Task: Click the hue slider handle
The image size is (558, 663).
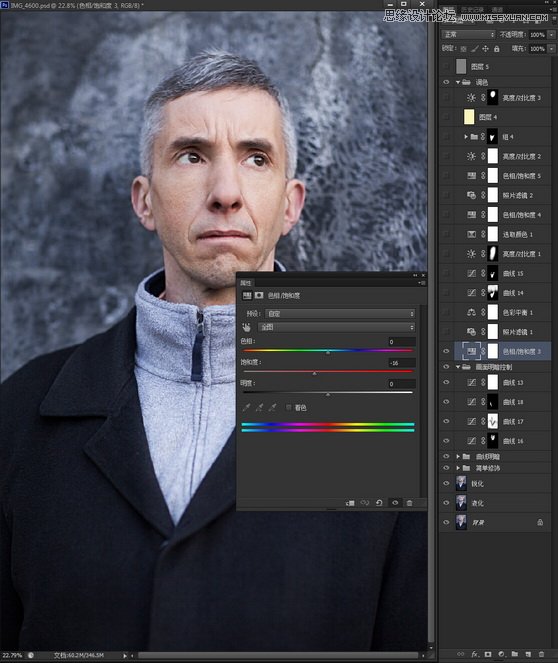Action: tap(328, 352)
